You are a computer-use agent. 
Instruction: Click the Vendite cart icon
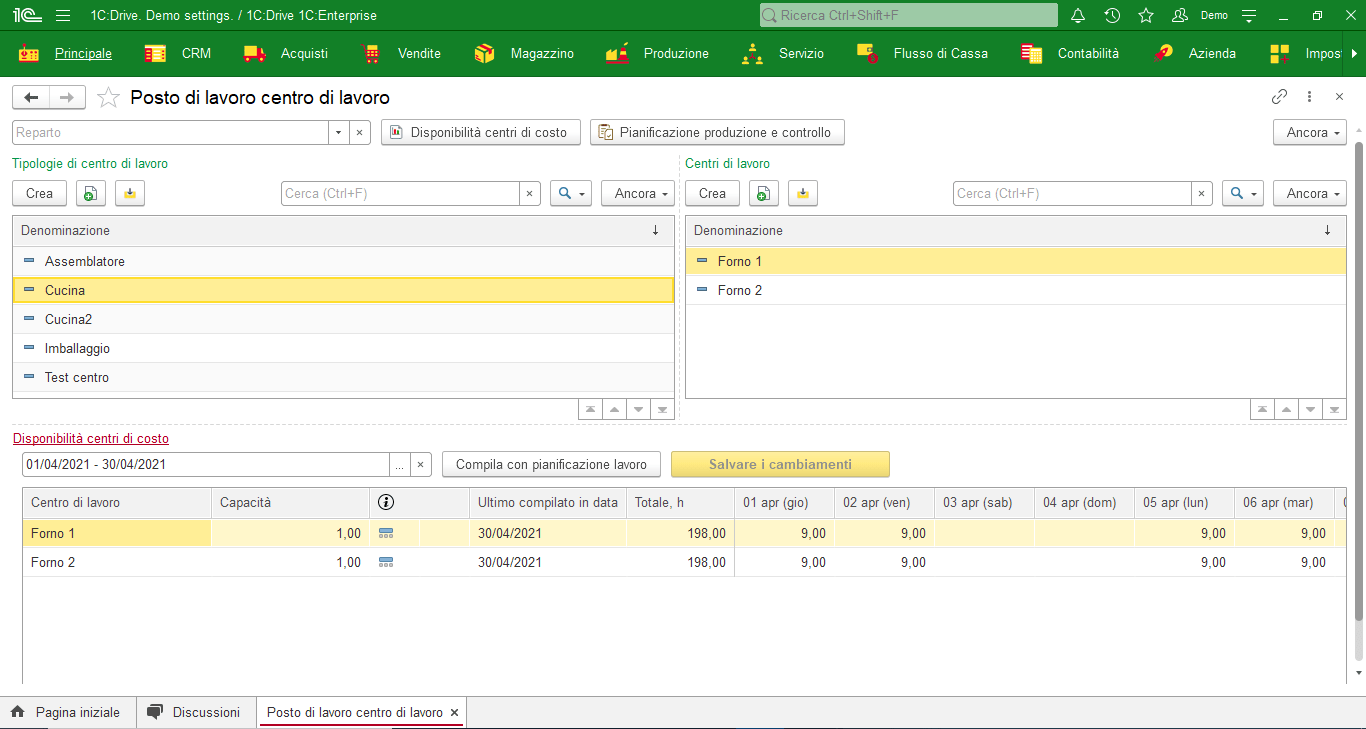tap(372, 54)
